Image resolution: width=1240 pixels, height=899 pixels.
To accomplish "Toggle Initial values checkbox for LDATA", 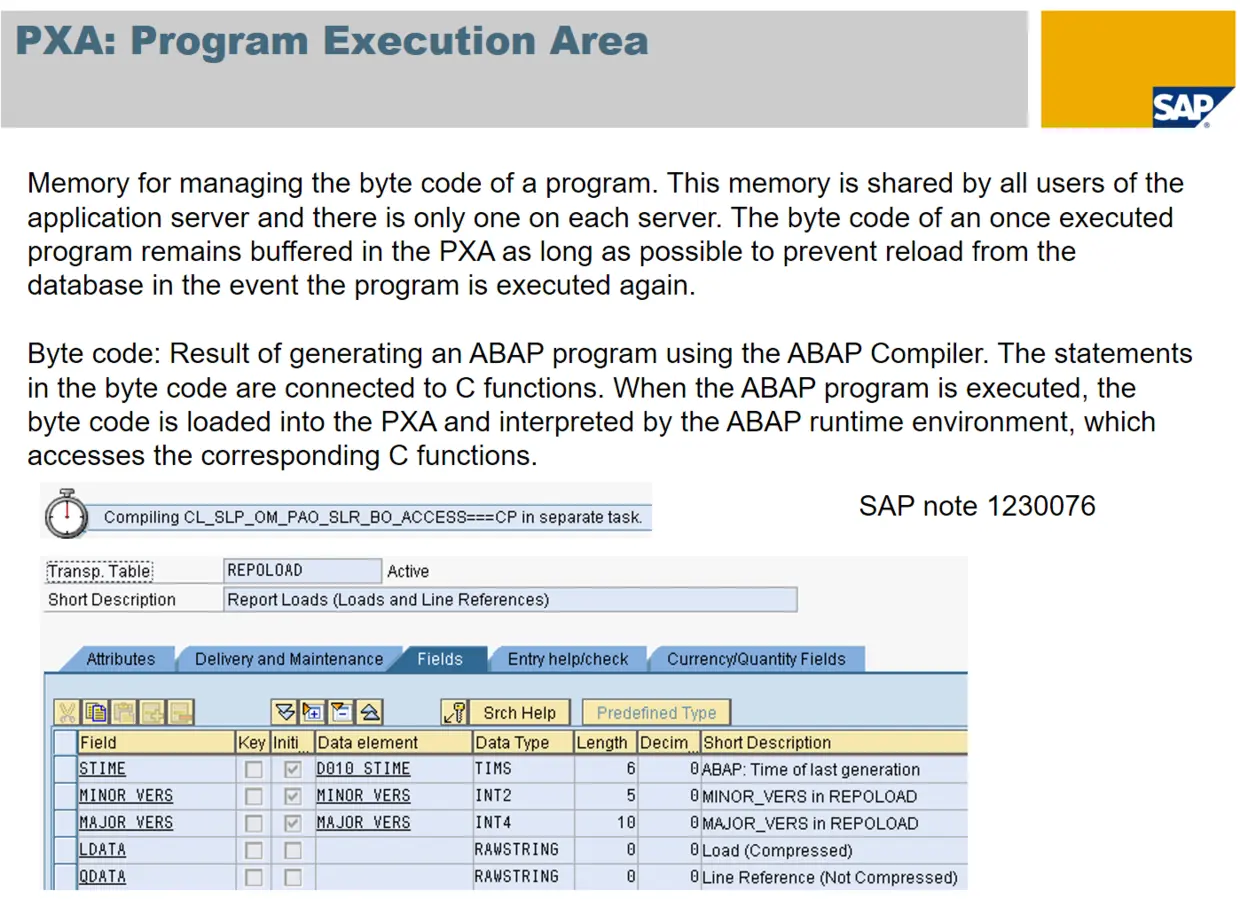I will (293, 851).
